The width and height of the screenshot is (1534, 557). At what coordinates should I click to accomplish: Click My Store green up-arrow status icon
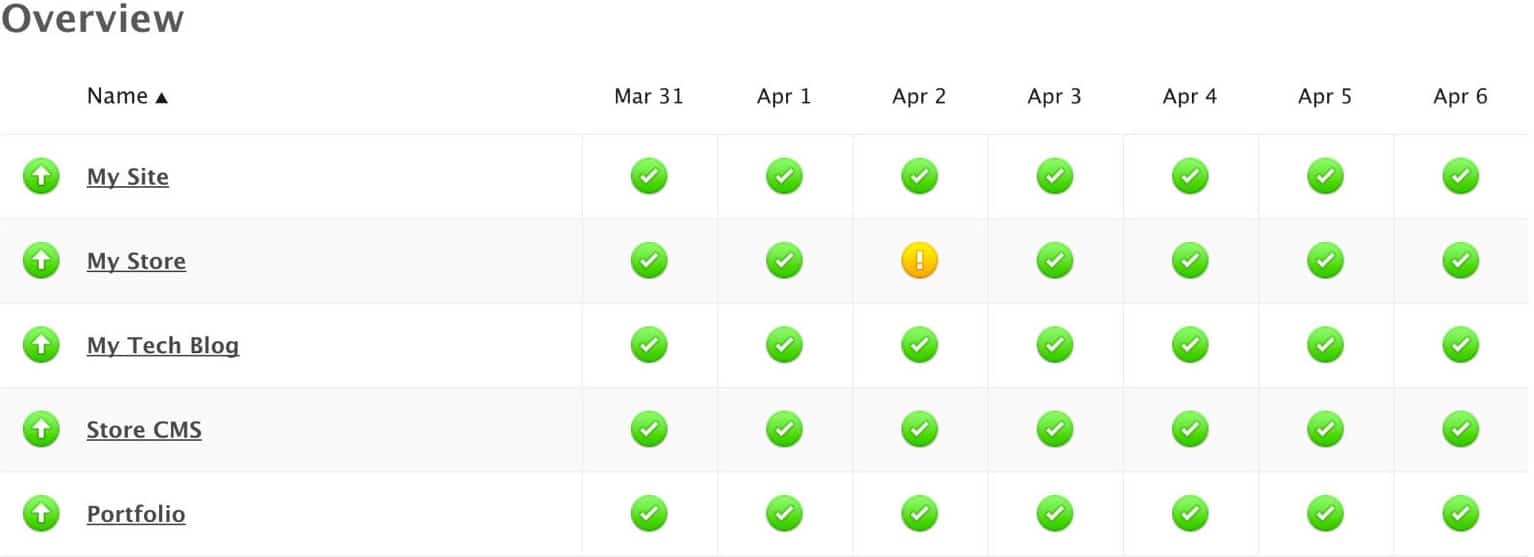[x=41, y=261]
